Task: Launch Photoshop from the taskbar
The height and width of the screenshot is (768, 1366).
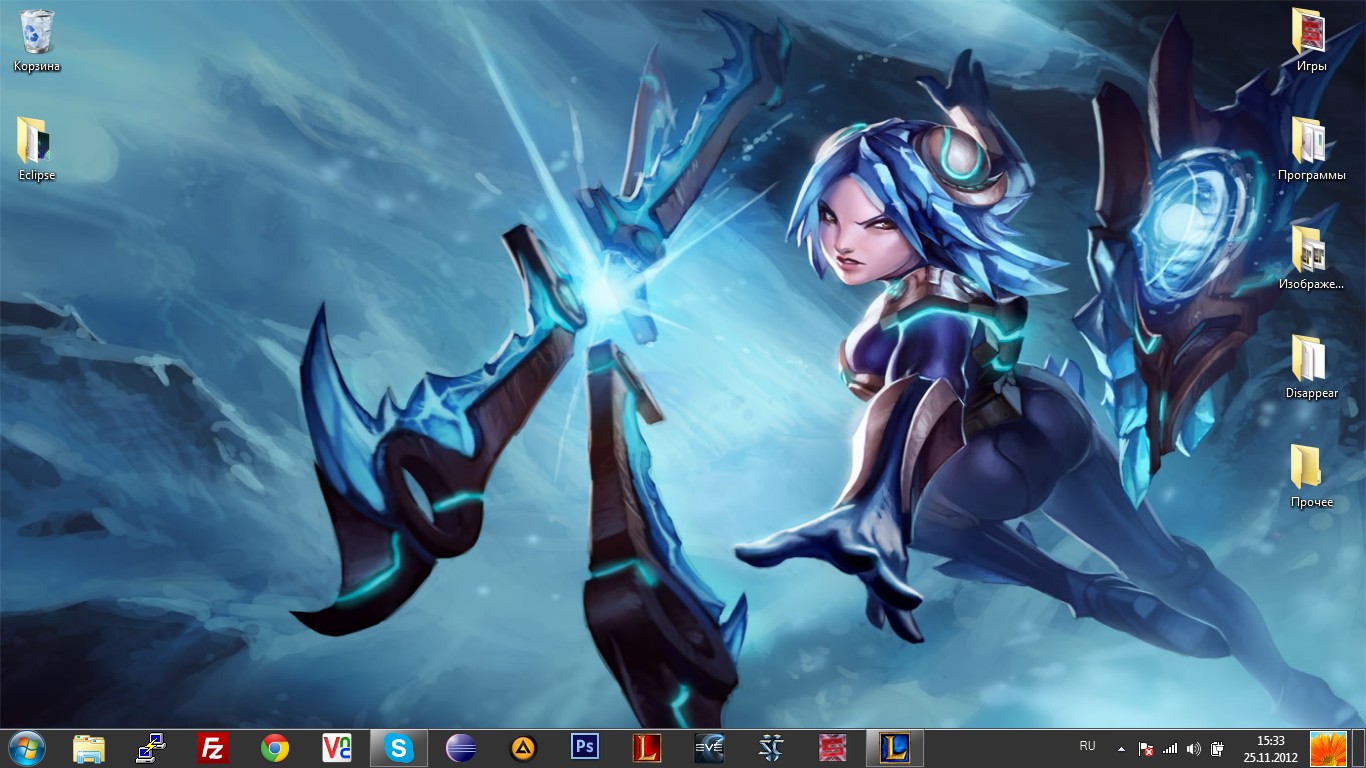Action: (585, 748)
